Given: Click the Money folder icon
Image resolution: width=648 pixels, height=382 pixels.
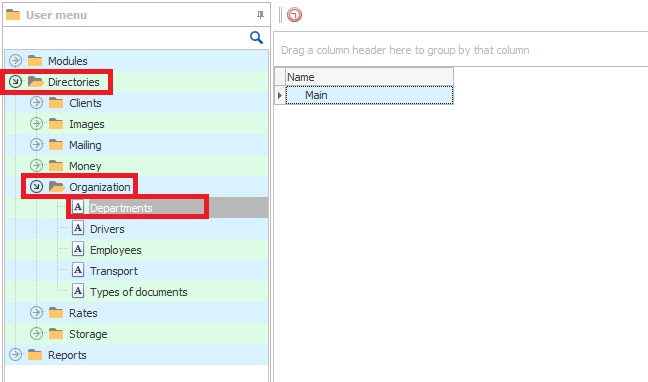Looking at the screenshot, I should tap(56, 166).
